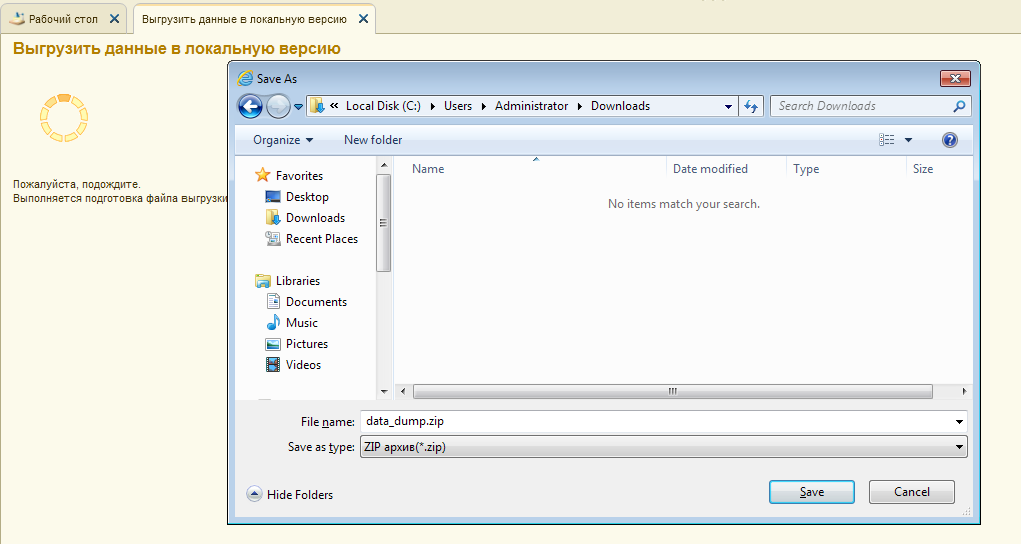Select Desktop in Favorites

pyautogui.click(x=306, y=197)
